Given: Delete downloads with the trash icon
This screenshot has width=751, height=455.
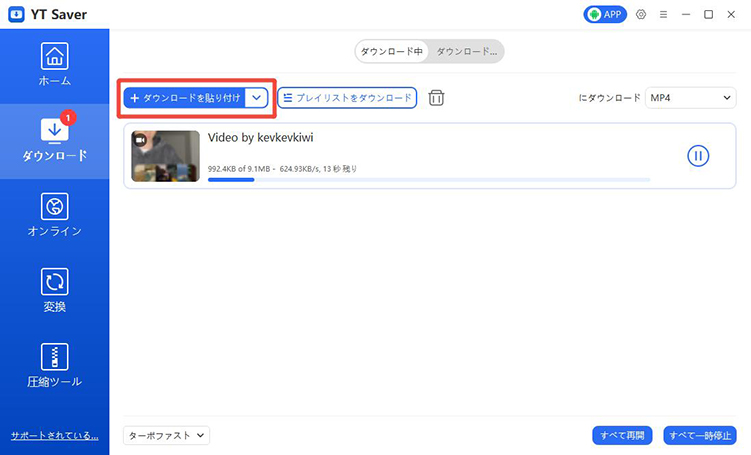Looking at the screenshot, I should click(x=436, y=98).
